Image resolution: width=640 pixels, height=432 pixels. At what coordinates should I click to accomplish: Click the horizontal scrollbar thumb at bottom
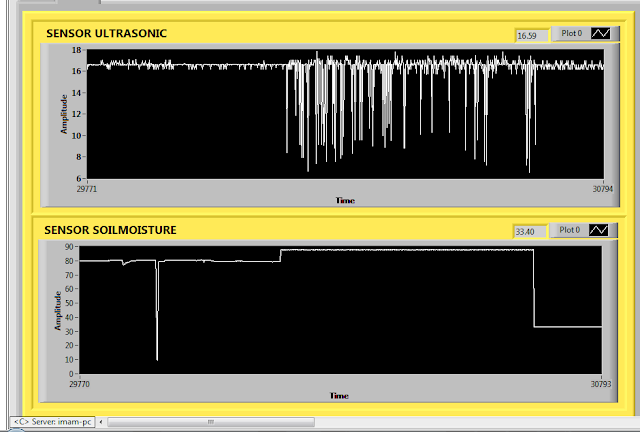211,422
